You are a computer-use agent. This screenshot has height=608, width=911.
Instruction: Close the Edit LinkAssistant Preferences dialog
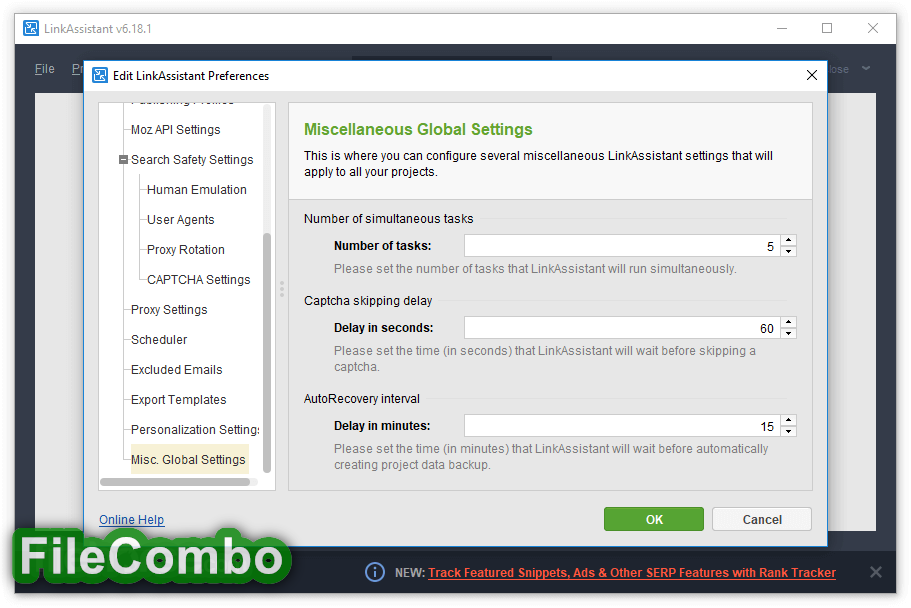pos(812,75)
